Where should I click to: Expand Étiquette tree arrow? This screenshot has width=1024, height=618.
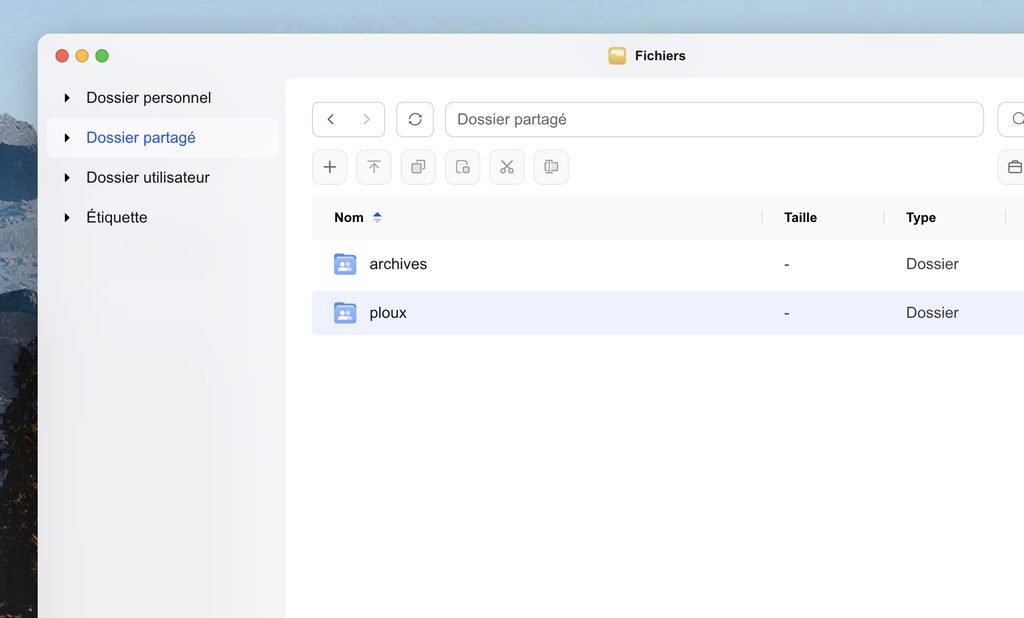67,218
